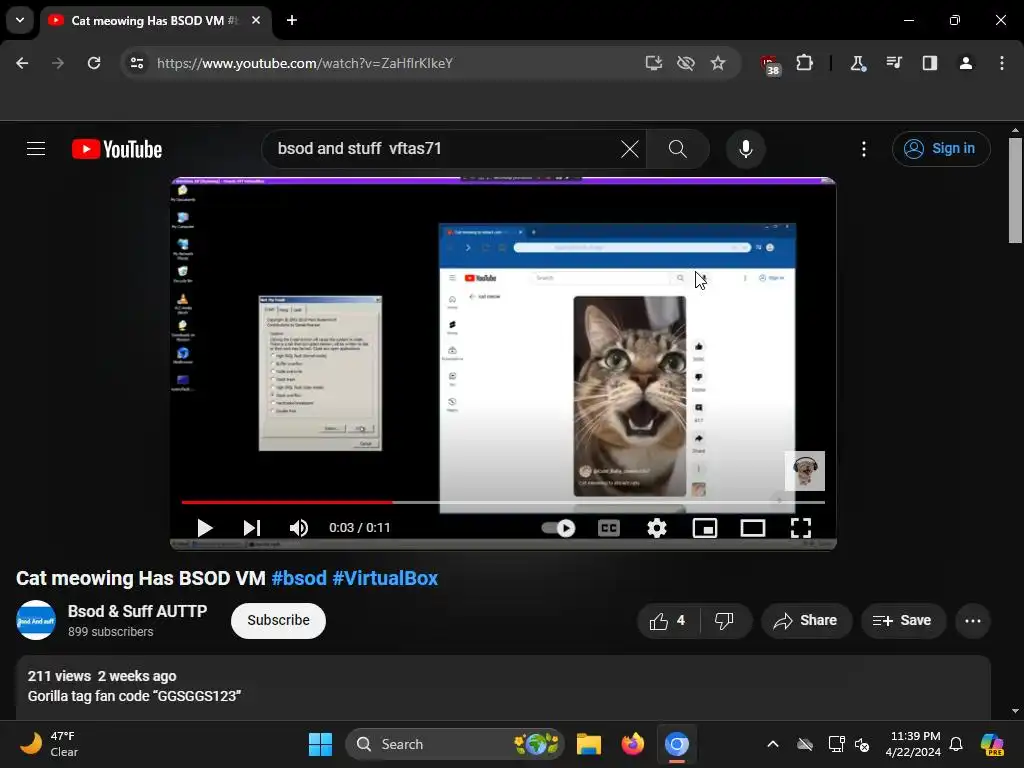1024x768 pixels.
Task: Share the video
Action: (806, 621)
